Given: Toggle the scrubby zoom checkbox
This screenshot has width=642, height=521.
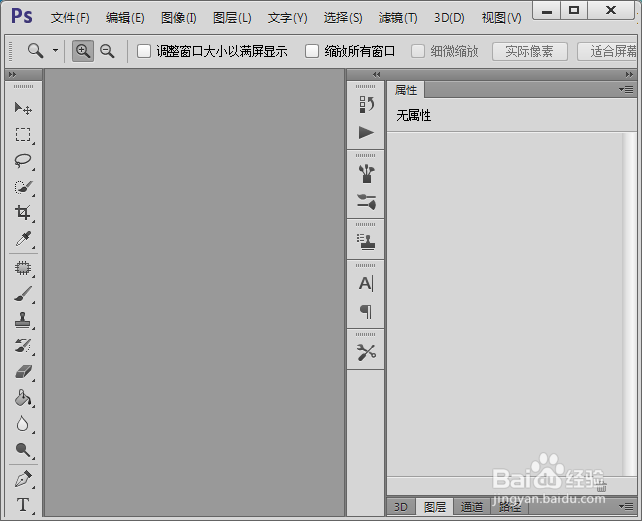Looking at the screenshot, I should coord(418,51).
